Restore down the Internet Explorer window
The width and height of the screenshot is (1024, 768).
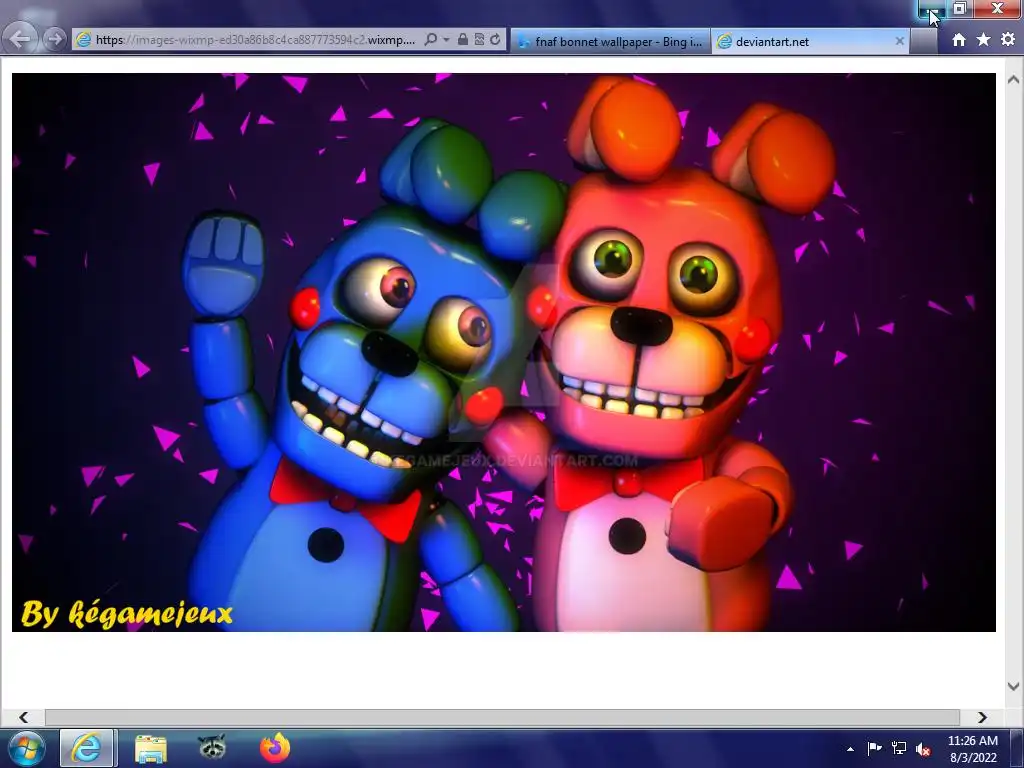tap(959, 8)
